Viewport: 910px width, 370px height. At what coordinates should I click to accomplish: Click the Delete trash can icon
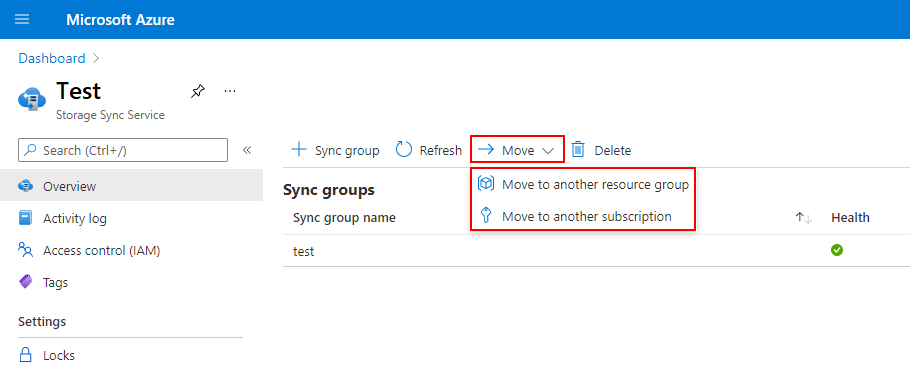point(578,150)
